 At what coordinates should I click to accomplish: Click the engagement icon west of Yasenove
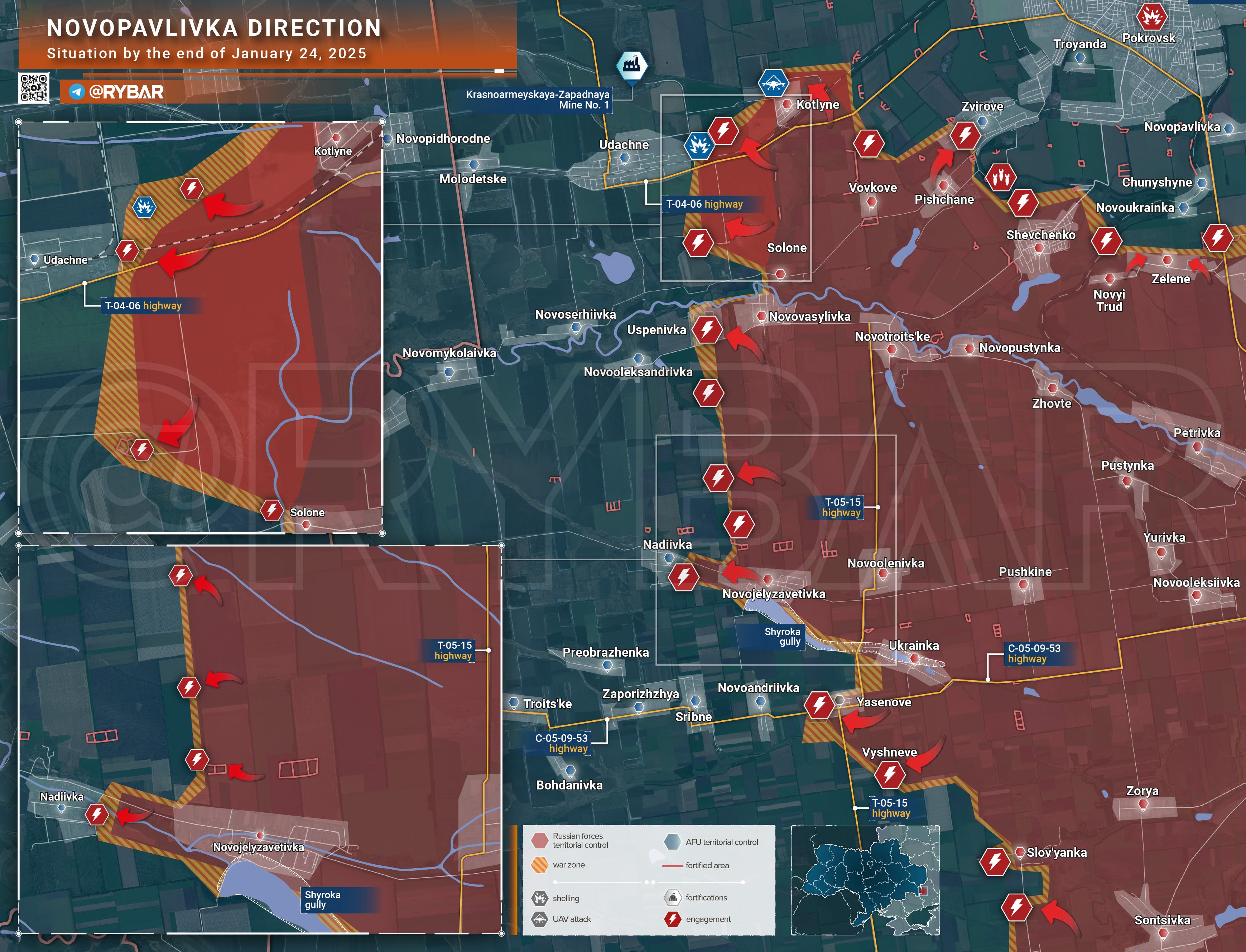click(x=819, y=705)
